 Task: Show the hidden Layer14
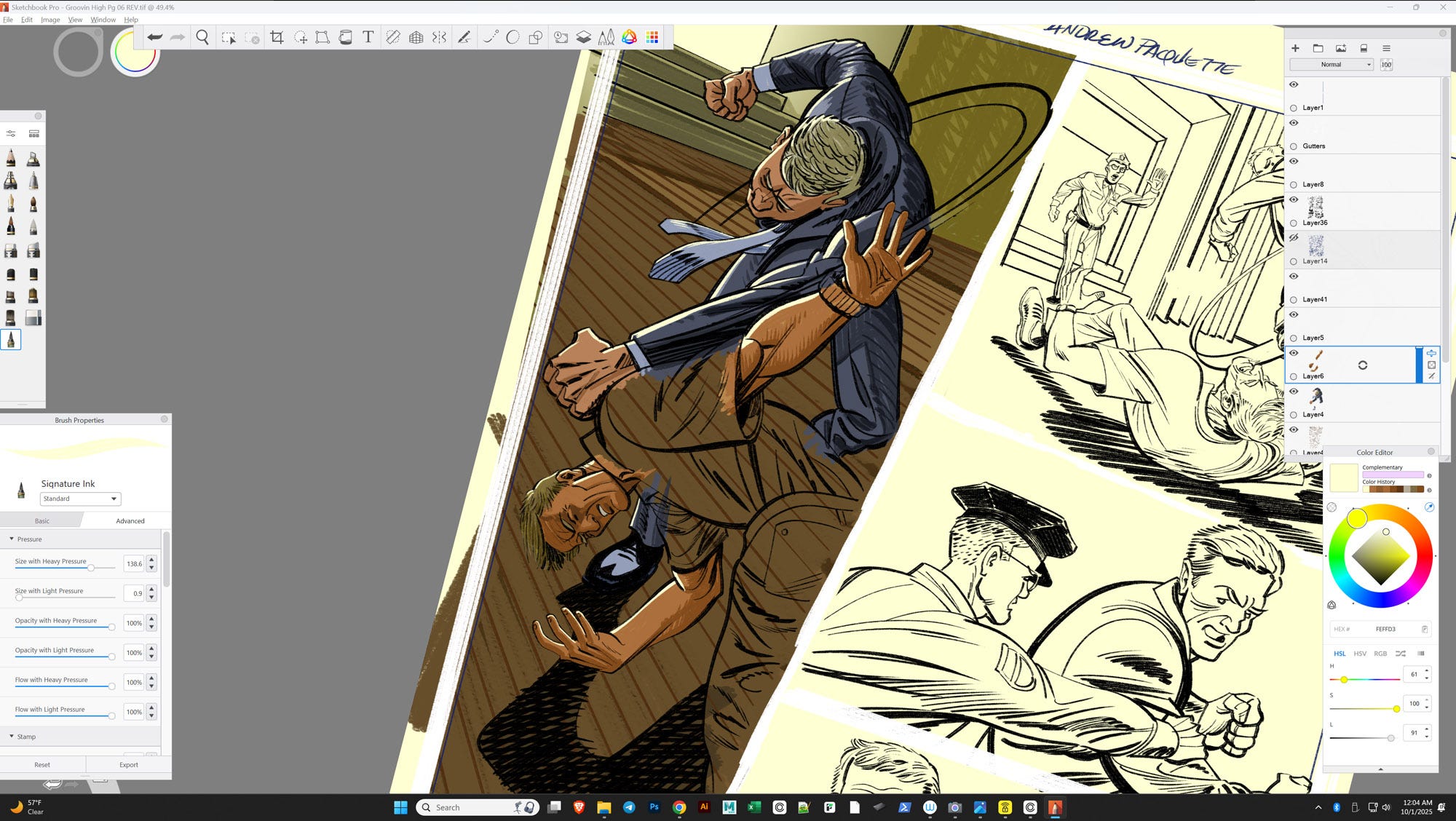click(x=1294, y=238)
